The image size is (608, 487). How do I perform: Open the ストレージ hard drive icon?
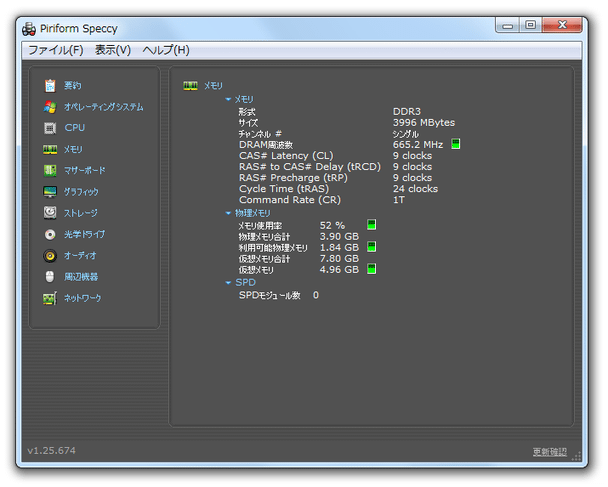[x=50, y=212]
